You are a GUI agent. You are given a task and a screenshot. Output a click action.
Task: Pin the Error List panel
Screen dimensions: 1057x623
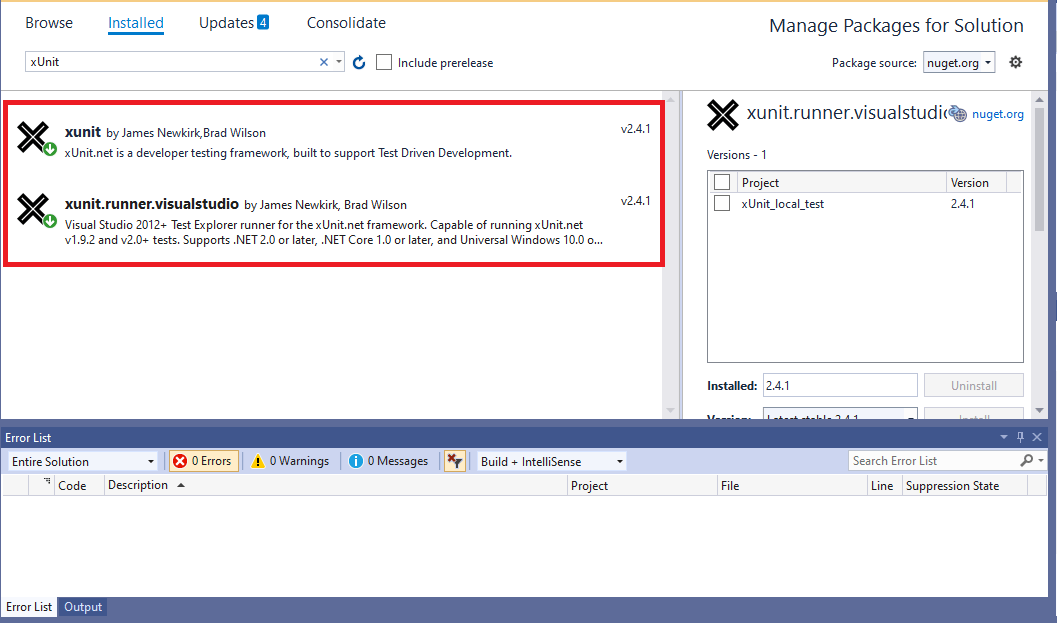click(x=1019, y=436)
